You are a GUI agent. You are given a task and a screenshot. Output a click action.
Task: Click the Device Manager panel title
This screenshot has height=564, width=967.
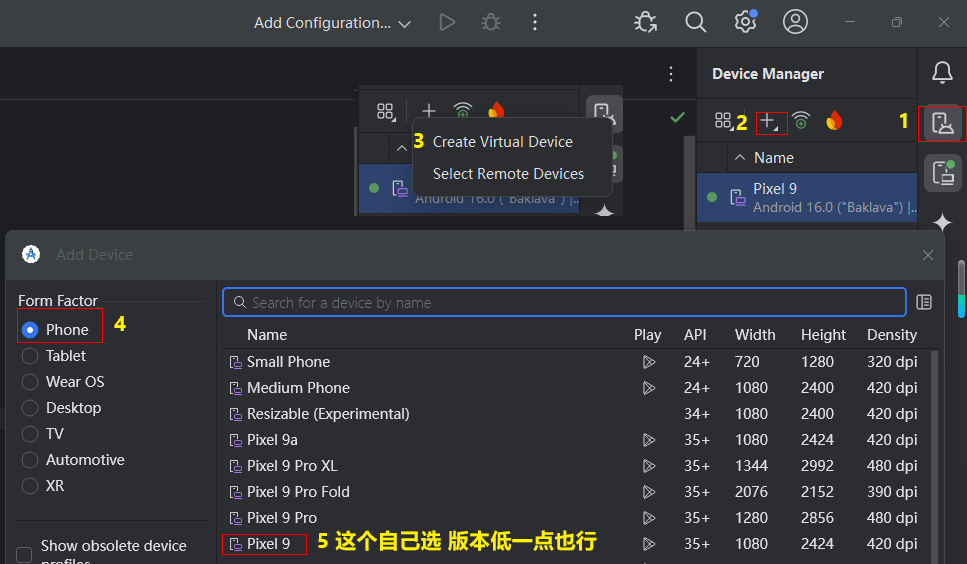[768, 74]
